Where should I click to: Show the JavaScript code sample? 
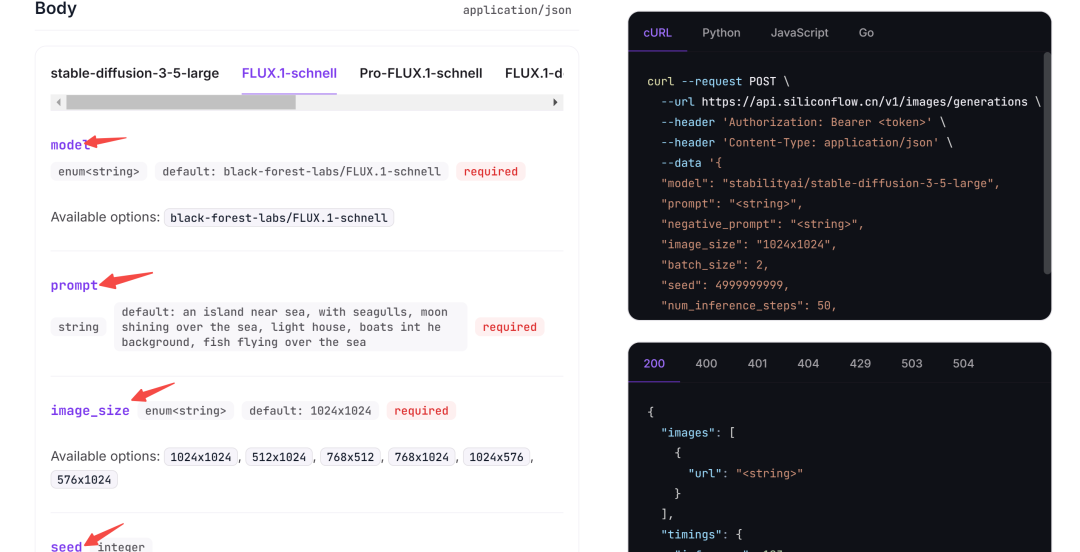[799, 33]
